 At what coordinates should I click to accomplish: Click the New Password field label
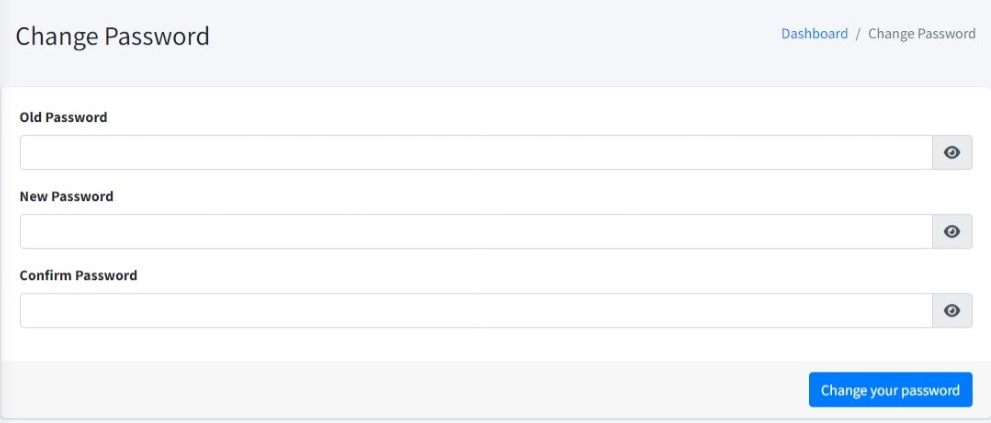[x=66, y=196]
